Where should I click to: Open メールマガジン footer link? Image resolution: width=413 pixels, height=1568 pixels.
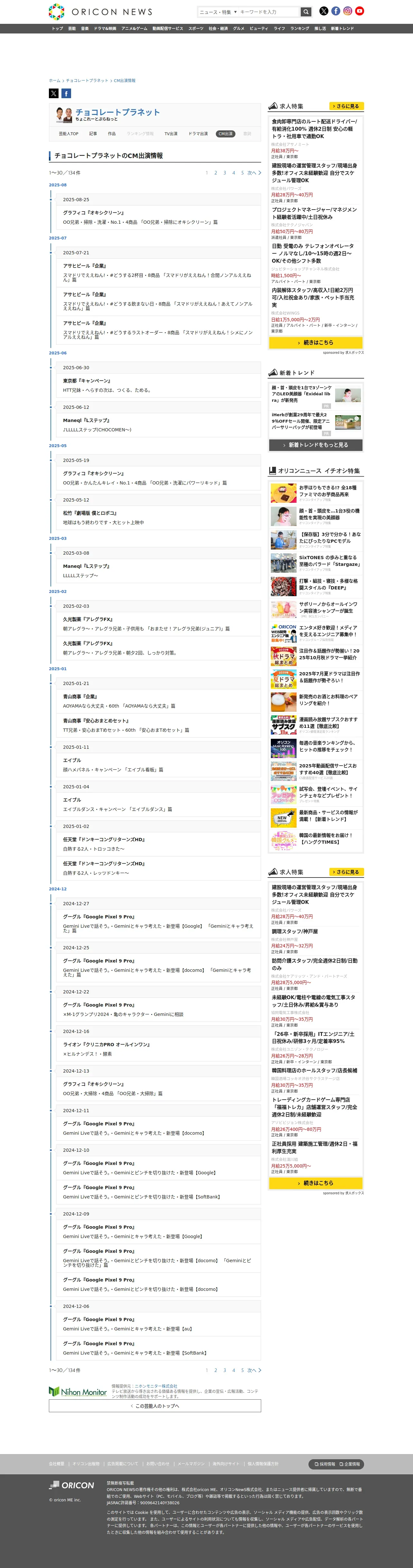[x=191, y=1464]
